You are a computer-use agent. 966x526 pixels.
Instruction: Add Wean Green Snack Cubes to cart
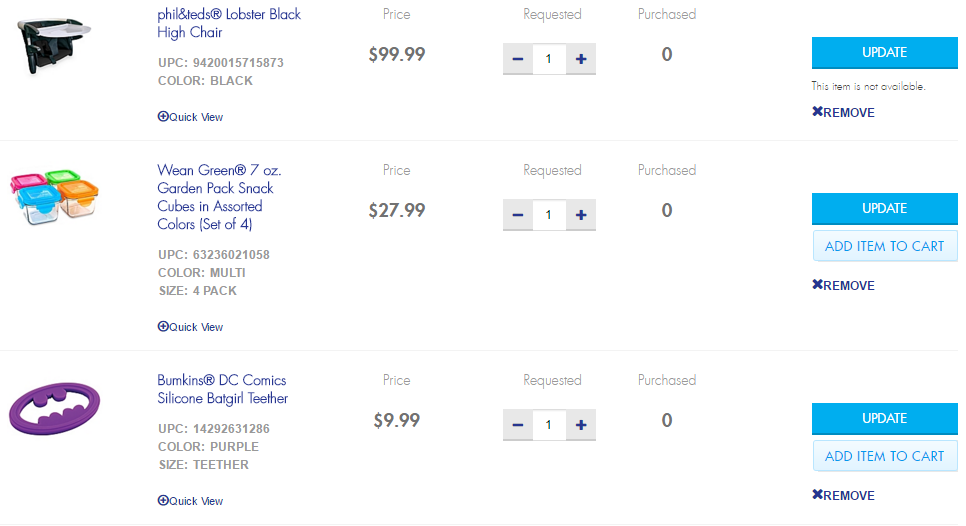tap(885, 246)
